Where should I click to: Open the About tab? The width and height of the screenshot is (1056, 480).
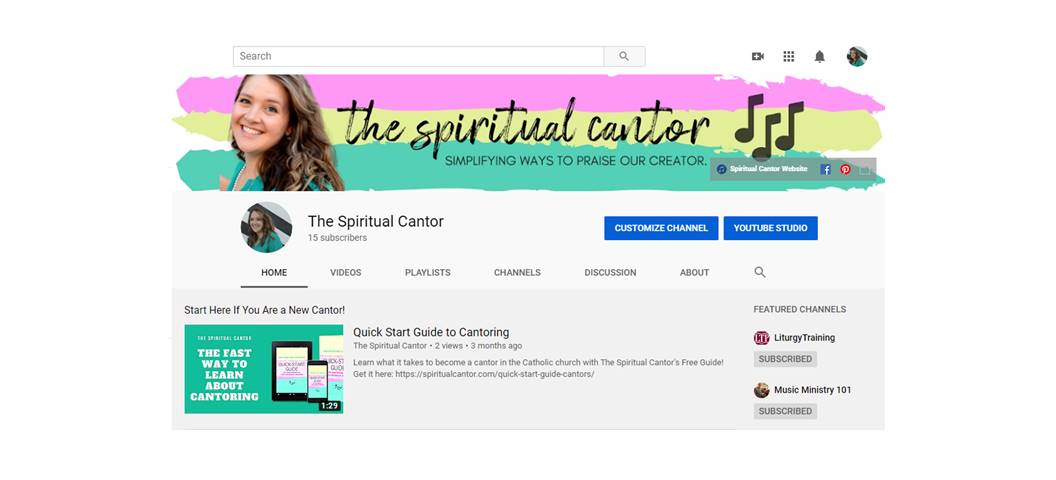click(694, 273)
